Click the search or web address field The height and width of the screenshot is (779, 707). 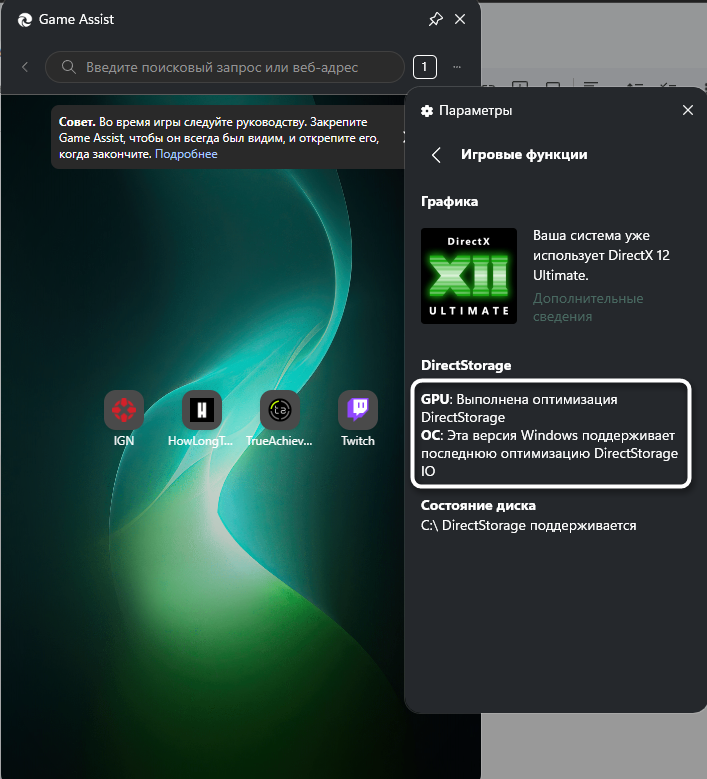click(225, 67)
